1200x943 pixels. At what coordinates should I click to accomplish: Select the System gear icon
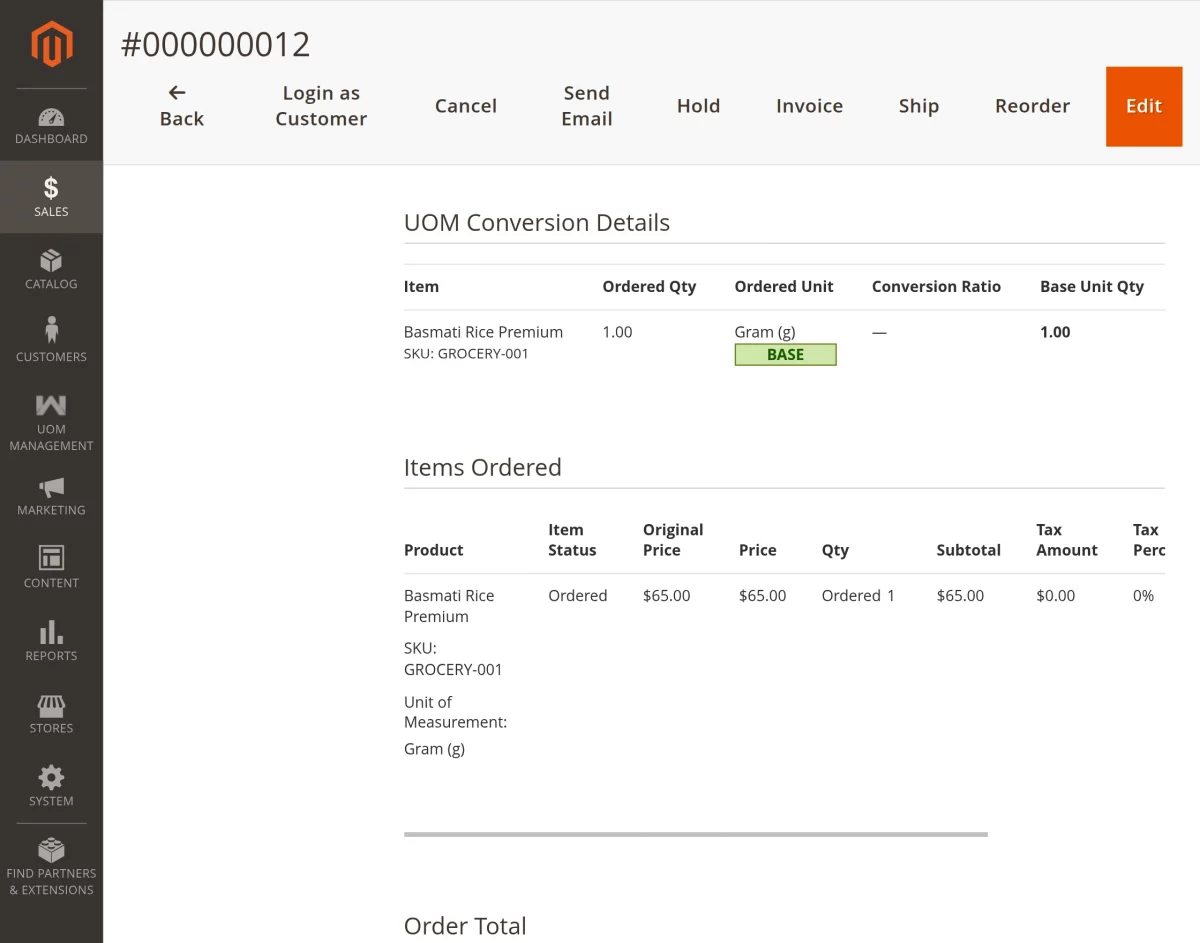pos(51,776)
